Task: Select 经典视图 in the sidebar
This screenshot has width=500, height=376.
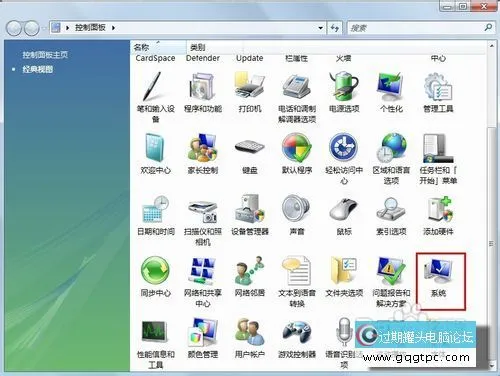Action: 38,69
